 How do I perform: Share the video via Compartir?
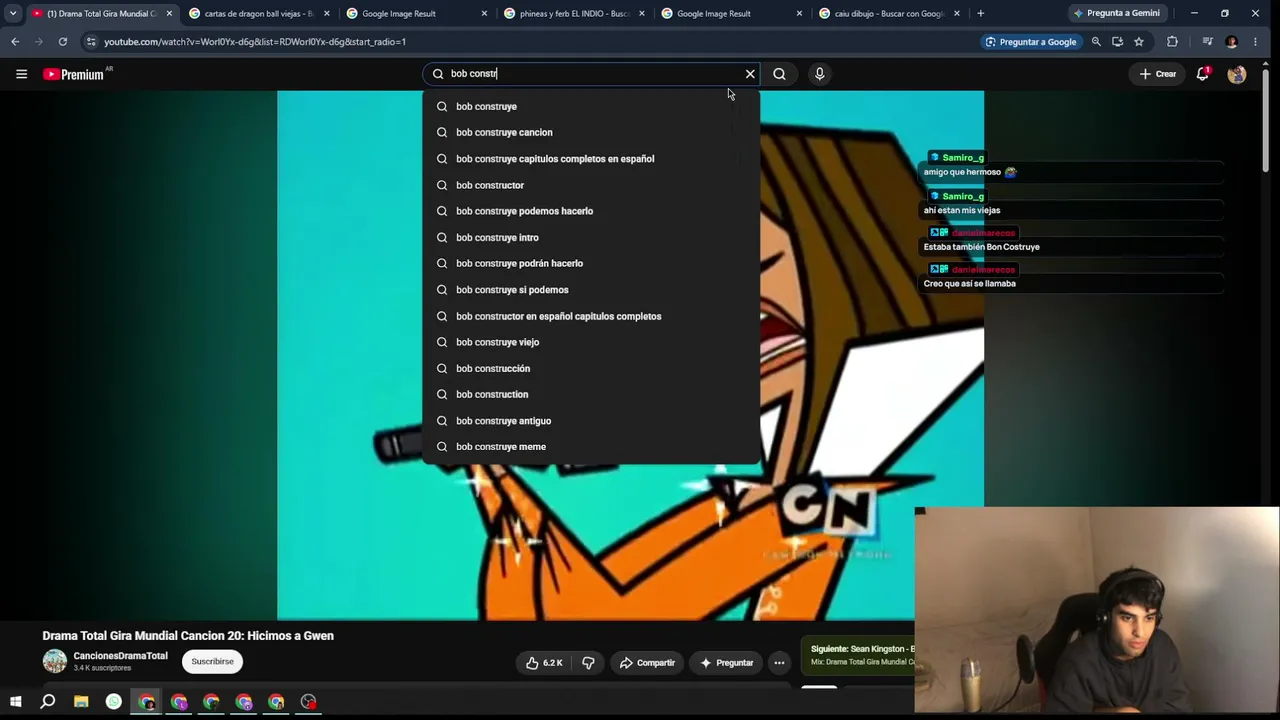click(647, 663)
